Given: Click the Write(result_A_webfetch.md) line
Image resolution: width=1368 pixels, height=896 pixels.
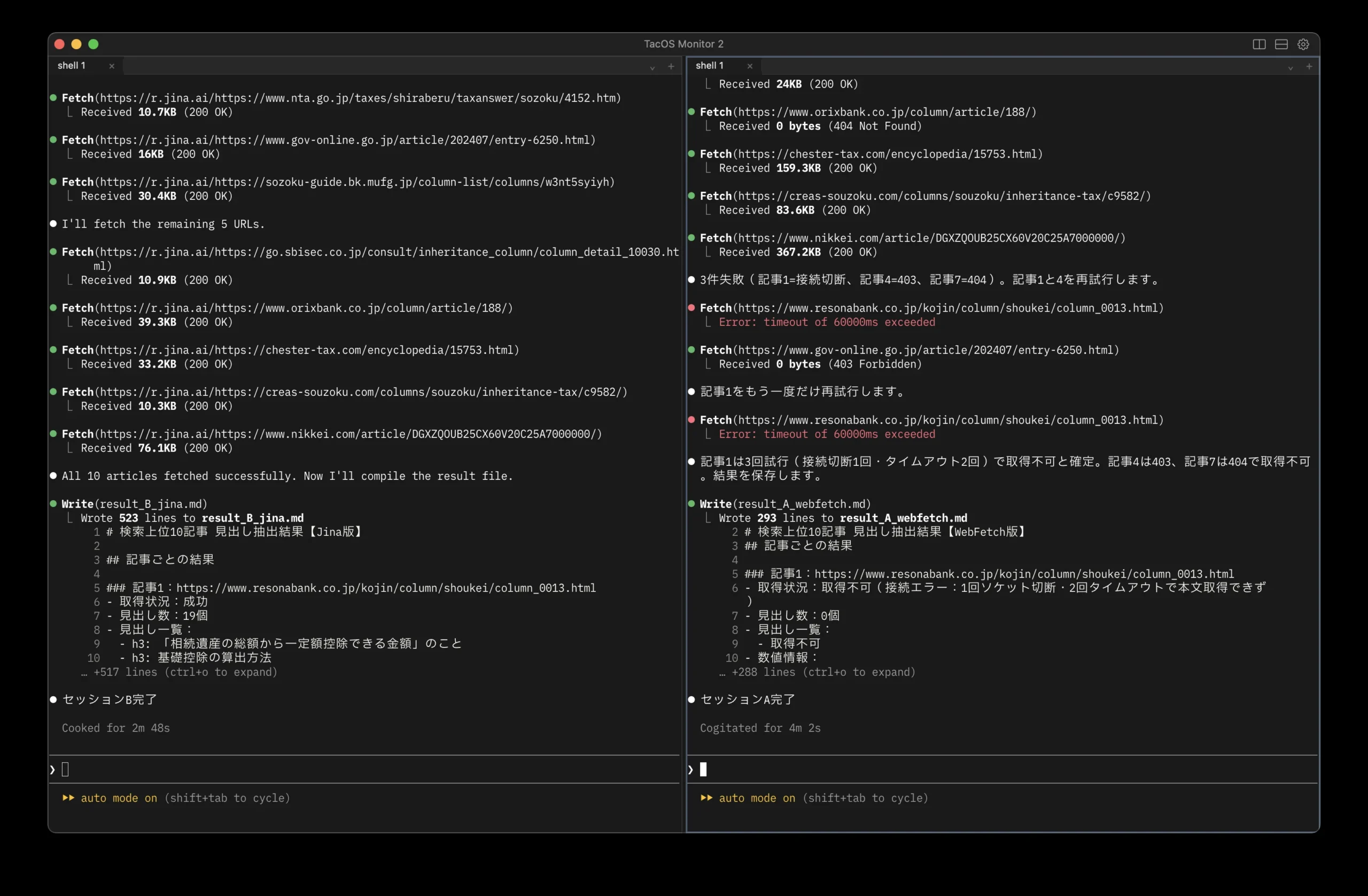Looking at the screenshot, I should pyautogui.click(x=785, y=504).
